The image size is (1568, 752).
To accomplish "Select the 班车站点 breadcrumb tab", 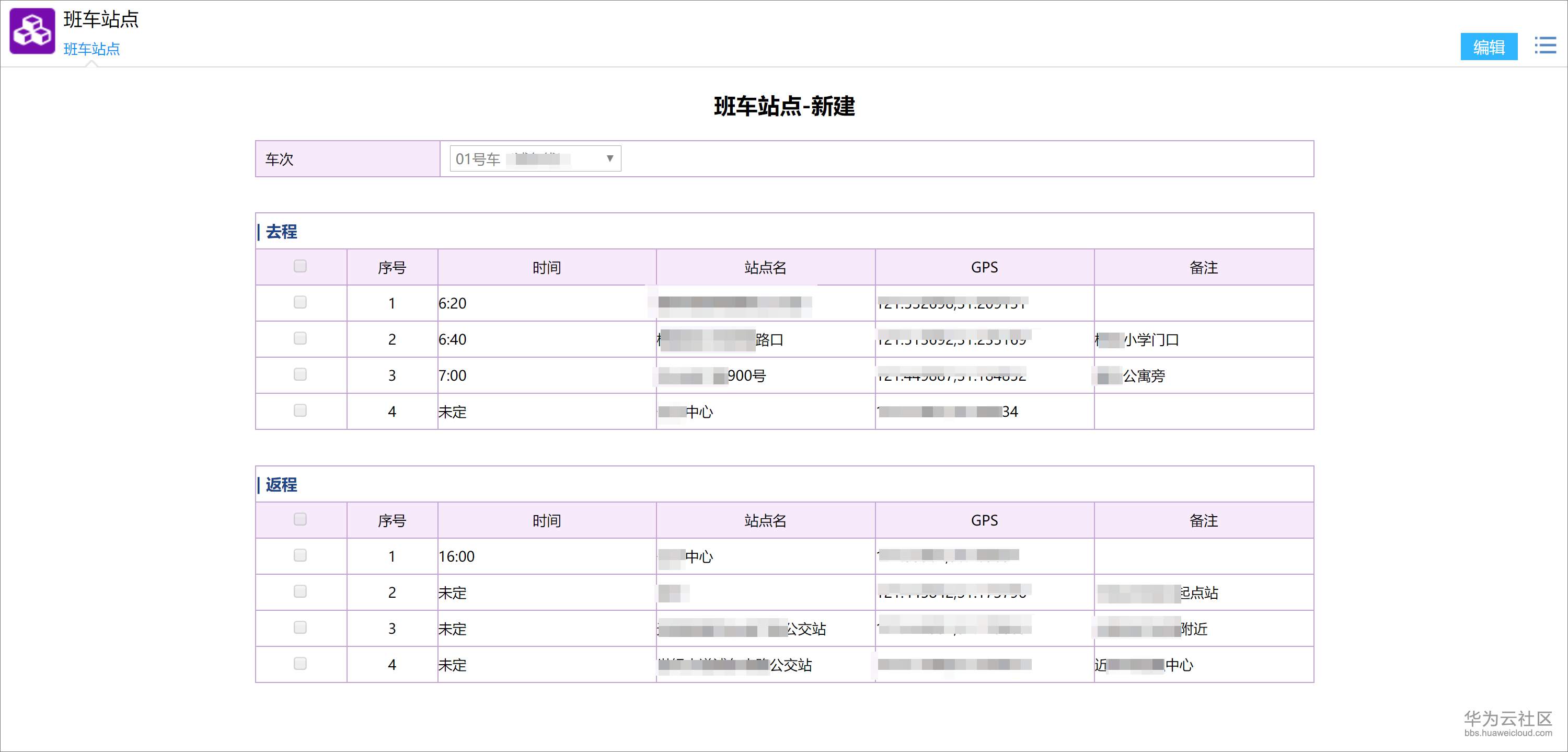I will [x=91, y=49].
